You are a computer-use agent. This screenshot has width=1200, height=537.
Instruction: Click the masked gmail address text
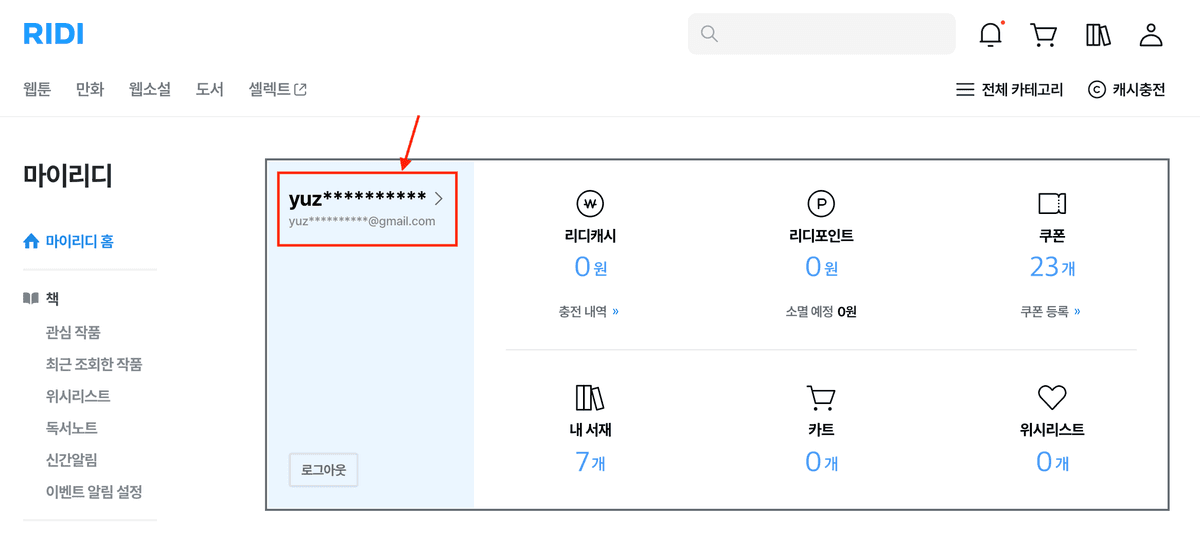(x=362, y=221)
